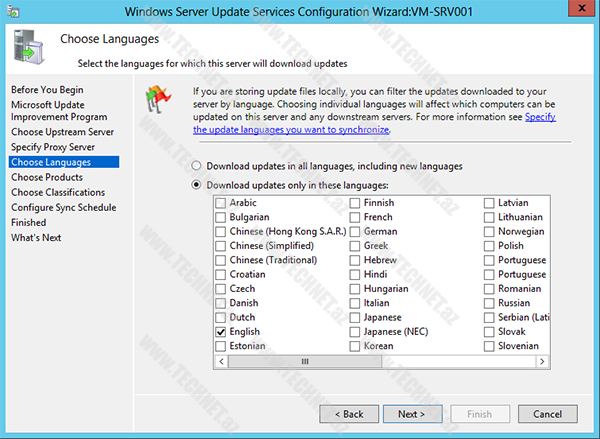Open the What's Next step

click(x=36, y=238)
